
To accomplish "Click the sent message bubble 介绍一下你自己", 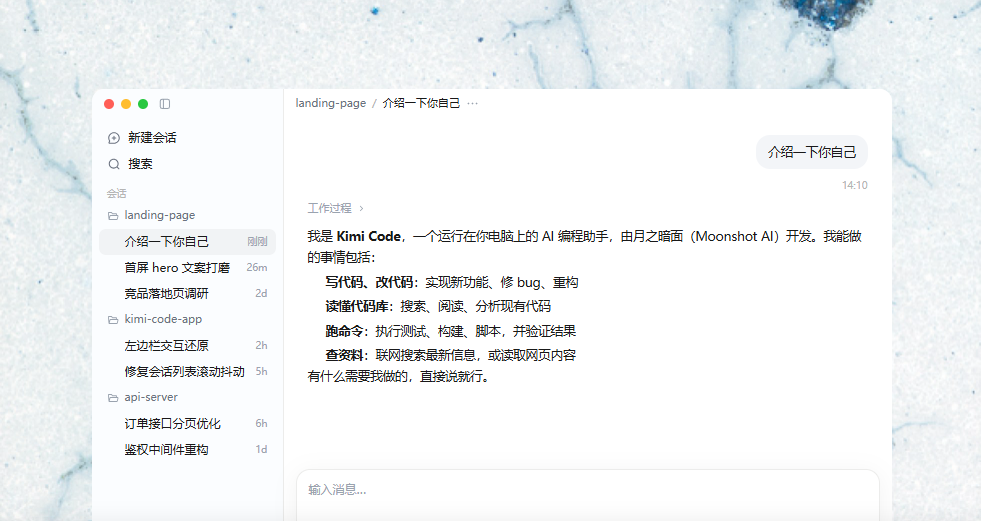I will [x=811, y=152].
